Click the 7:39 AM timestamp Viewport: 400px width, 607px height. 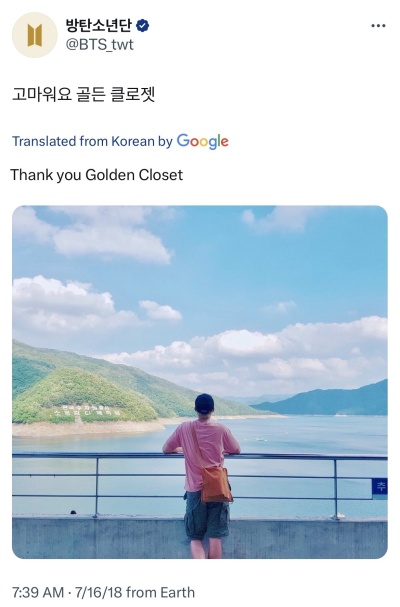[38, 592]
